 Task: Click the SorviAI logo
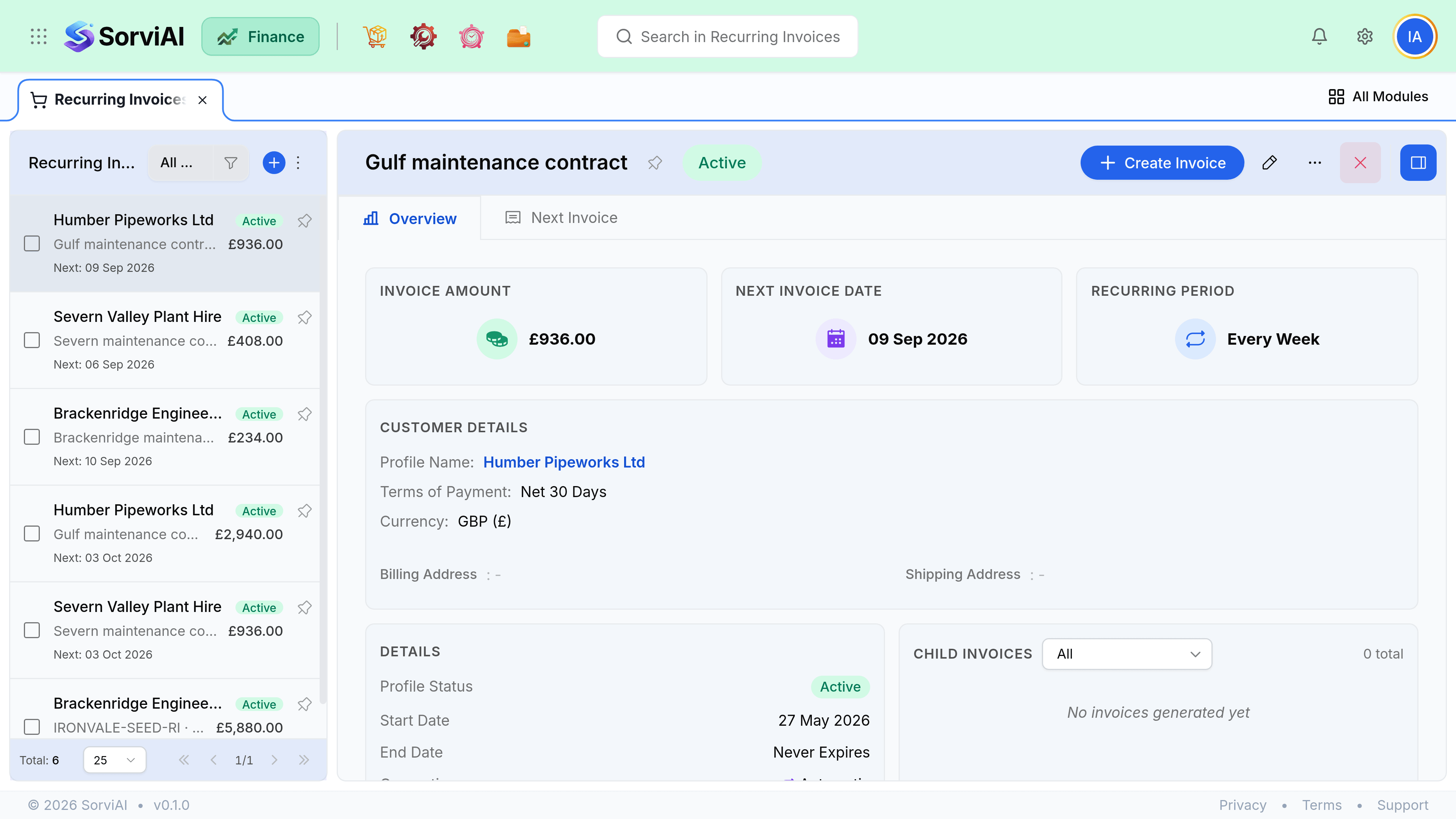point(124,37)
